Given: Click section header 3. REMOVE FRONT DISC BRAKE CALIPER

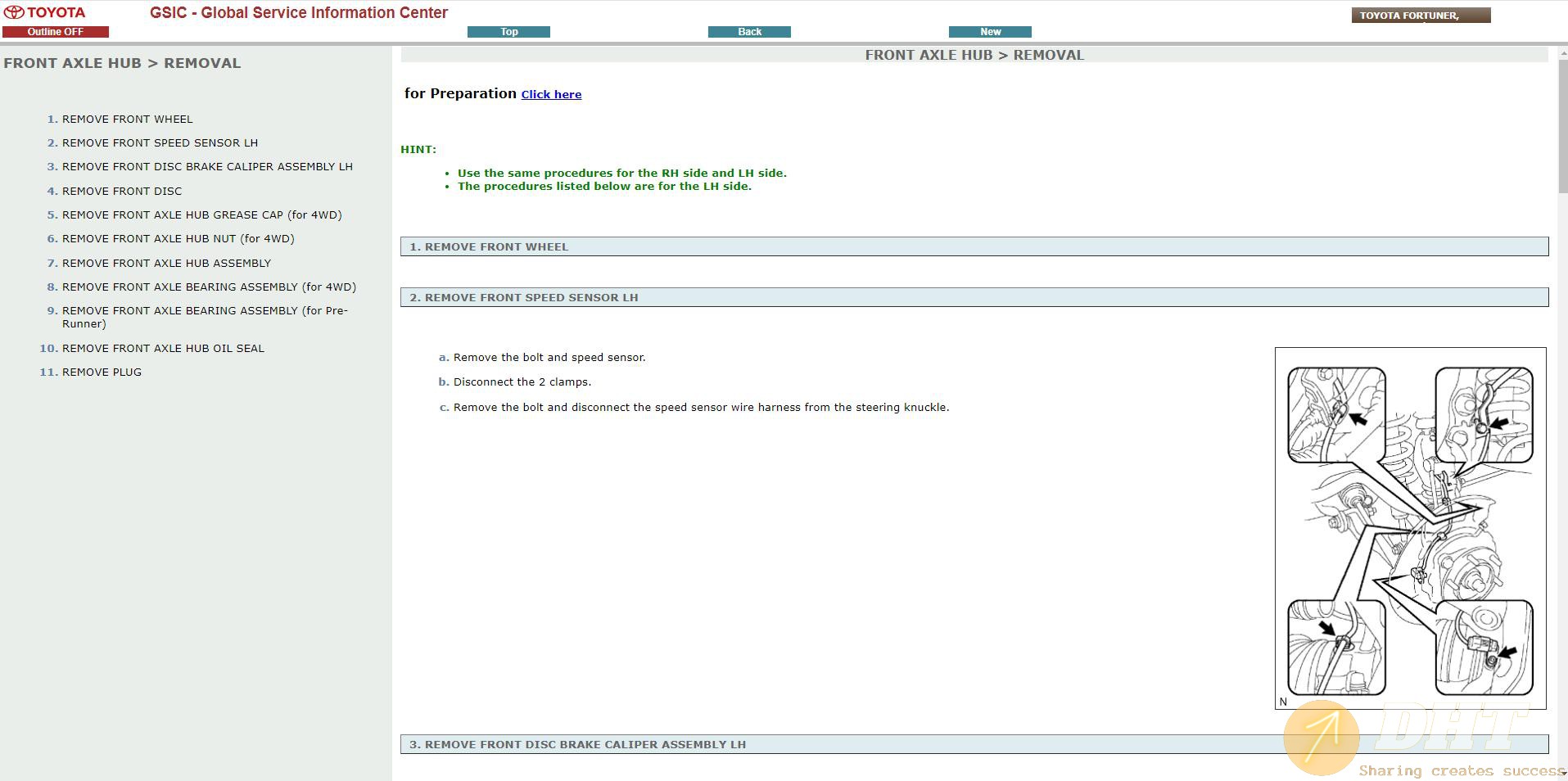Looking at the screenshot, I should point(974,744).
